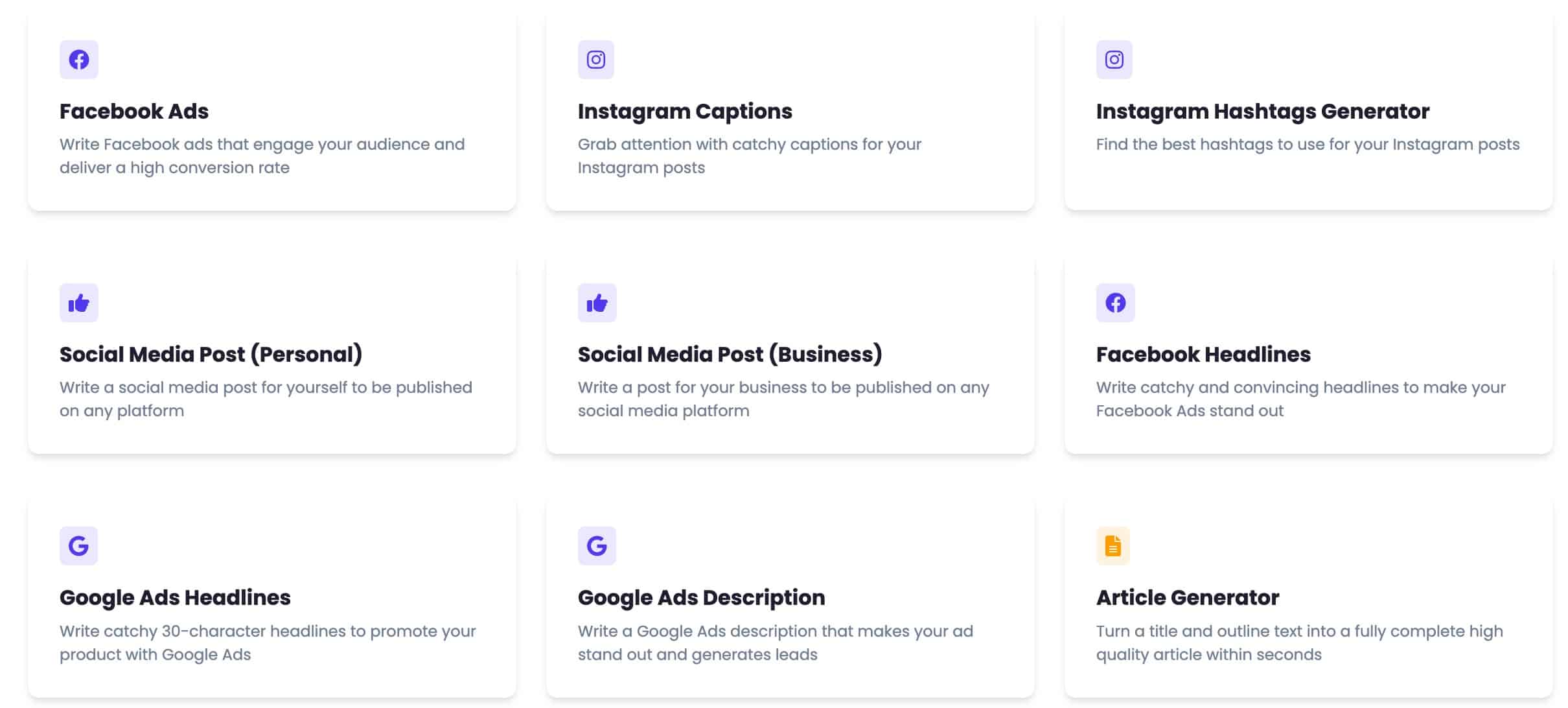Screen dimensions: 1568x708
Task: Open the Facebook Ads title
Action: coord(134,112)
